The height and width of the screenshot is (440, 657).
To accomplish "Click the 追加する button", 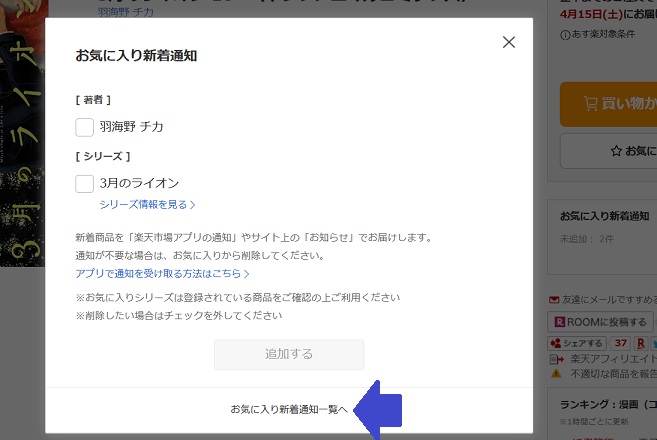I will [289, 354].
